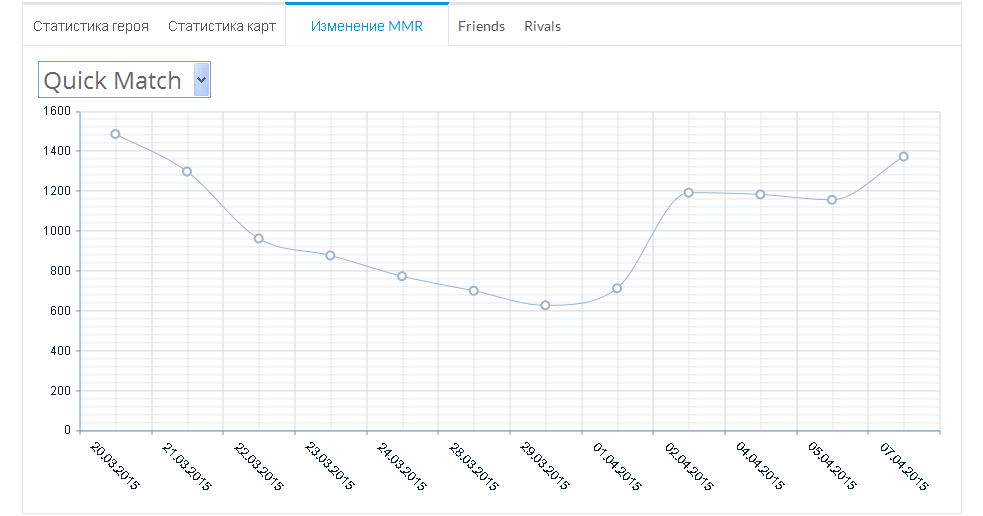
Task: Click the 29.03.2015 x-axis date label
Action: [545, 467]
